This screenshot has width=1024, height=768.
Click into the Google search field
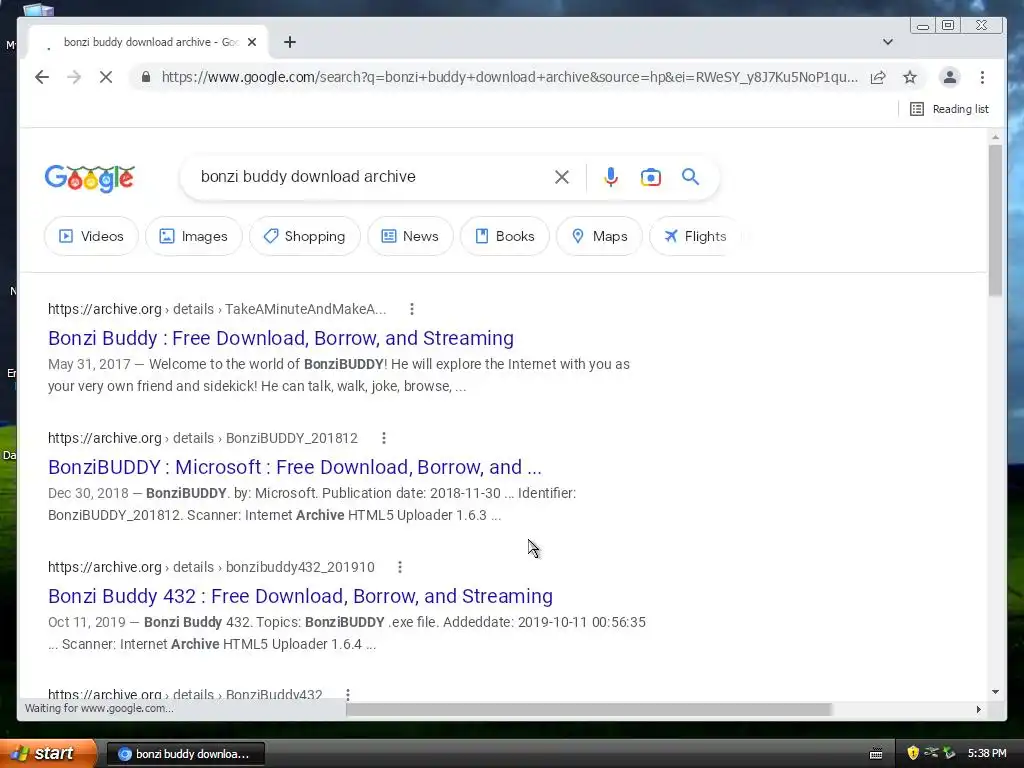point(372,176)
